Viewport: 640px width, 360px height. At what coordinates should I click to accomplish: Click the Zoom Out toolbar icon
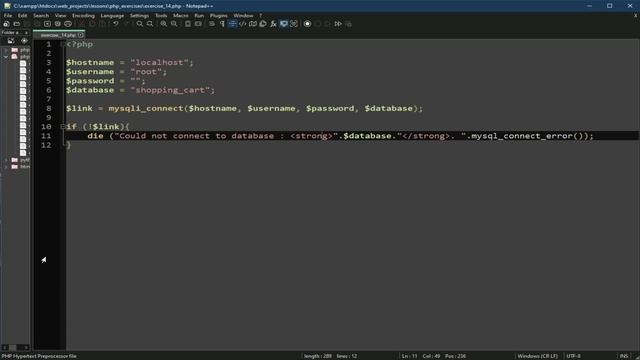coord(174,24)
